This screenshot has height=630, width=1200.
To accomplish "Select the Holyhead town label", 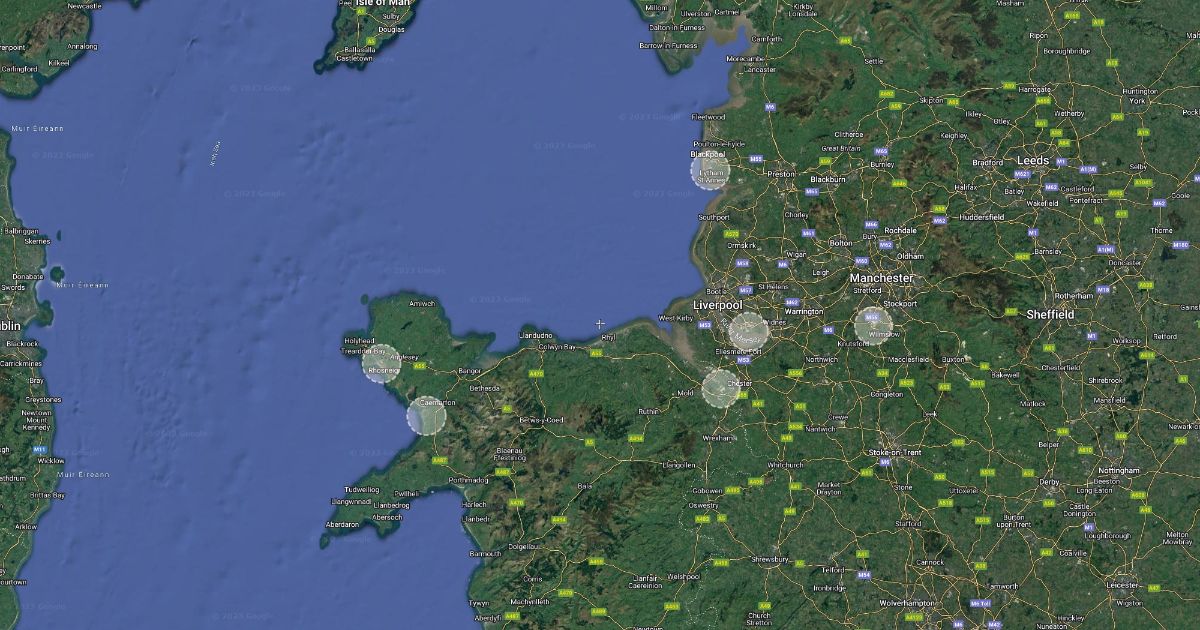I will [x=358, y=341].
